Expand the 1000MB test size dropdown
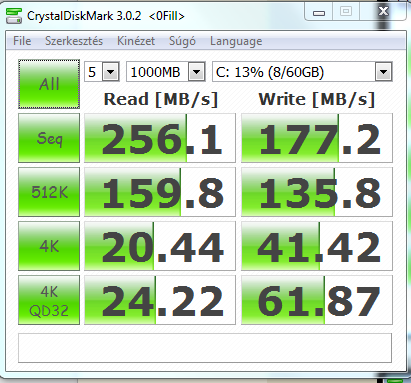Viewport: 411px width, 383px height. (196, 72)
